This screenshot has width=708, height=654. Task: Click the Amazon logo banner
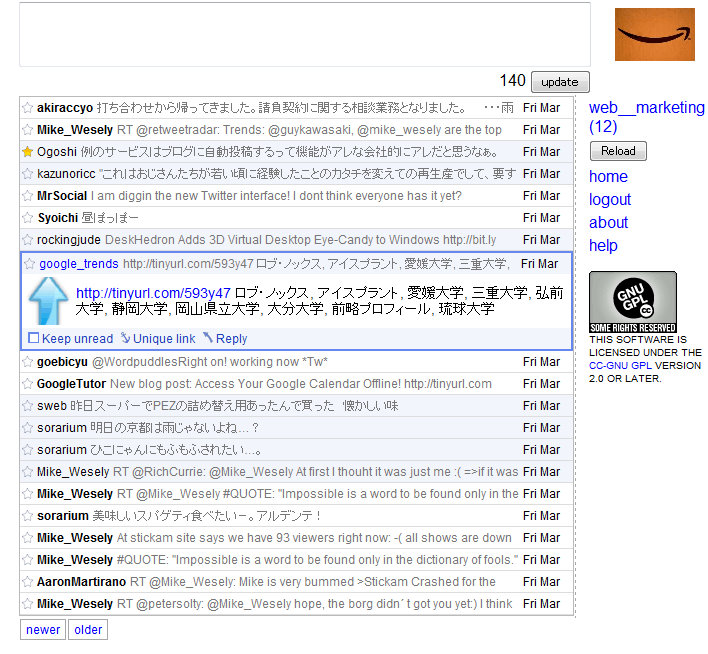click(655, 34)
